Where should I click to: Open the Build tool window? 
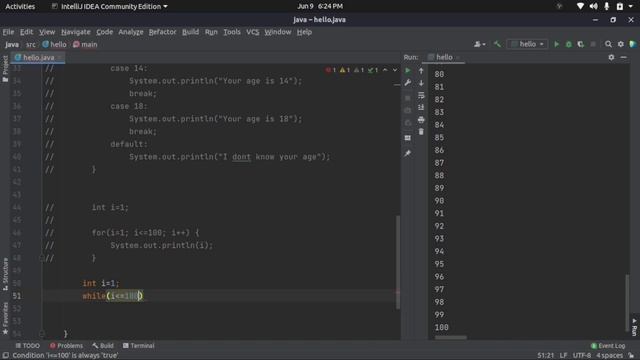[103, 346]
